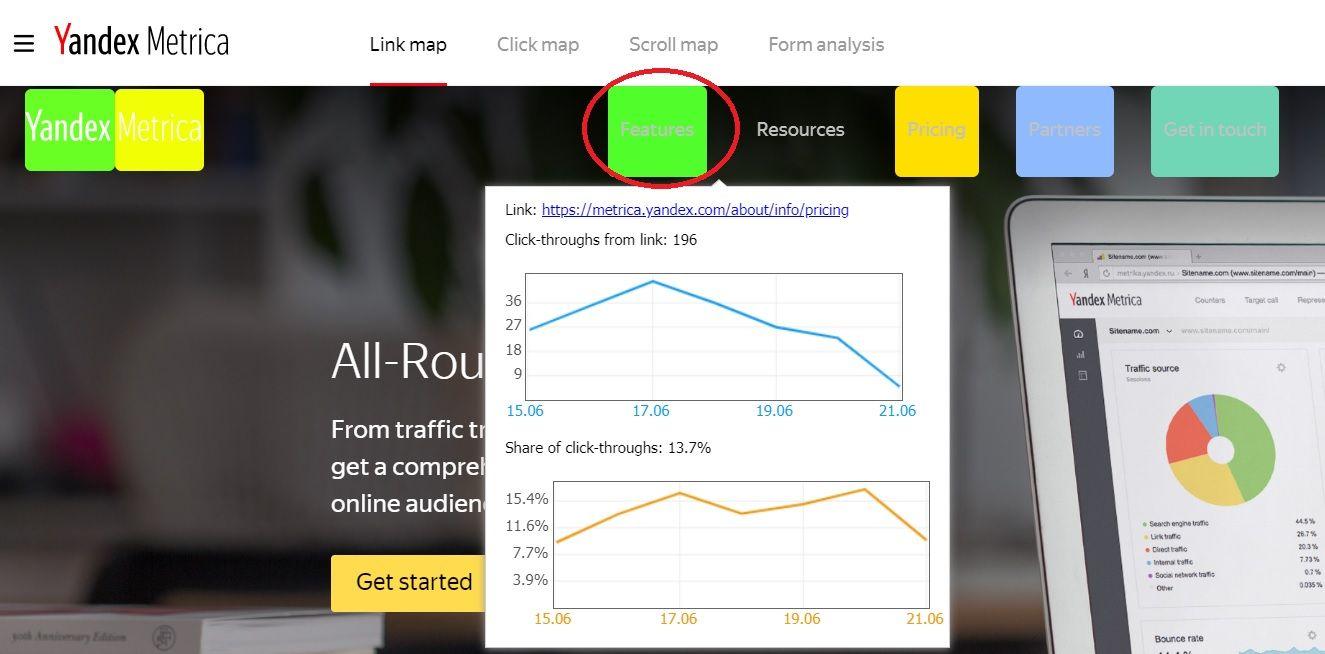Screen dimensions: 1325x654
Task: Click the gear icon beside Traffic source
Action: [1281, 368]
